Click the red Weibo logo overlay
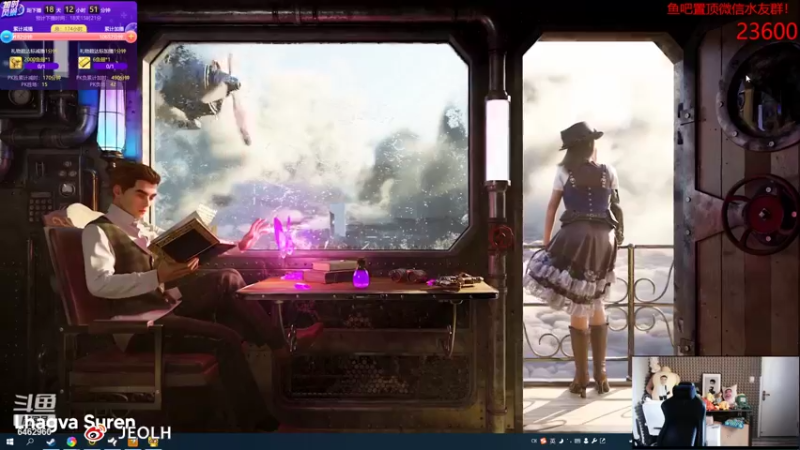800x450 pixels. coord(95,434)
